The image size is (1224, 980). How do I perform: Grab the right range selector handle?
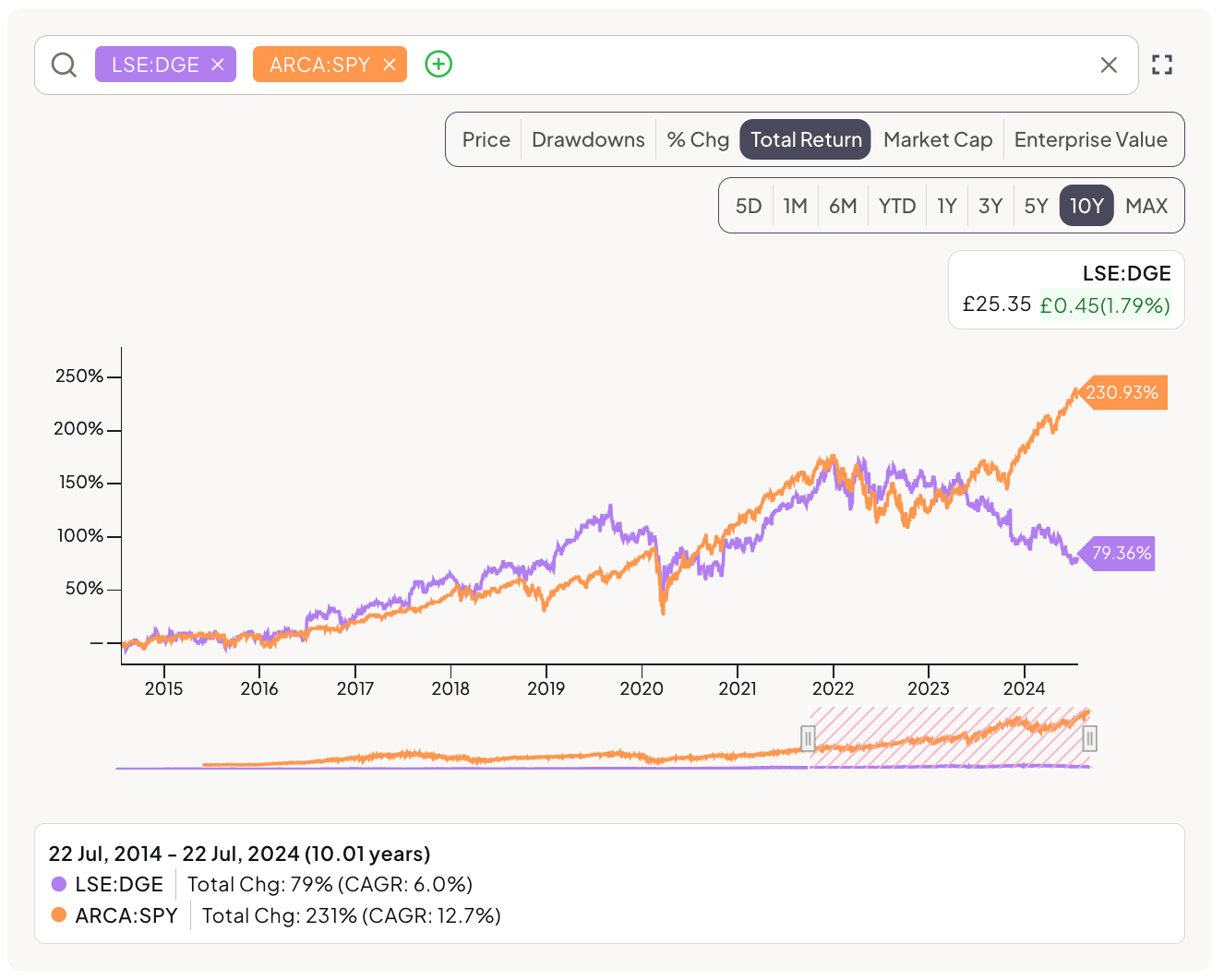[x=1089, y=738]
